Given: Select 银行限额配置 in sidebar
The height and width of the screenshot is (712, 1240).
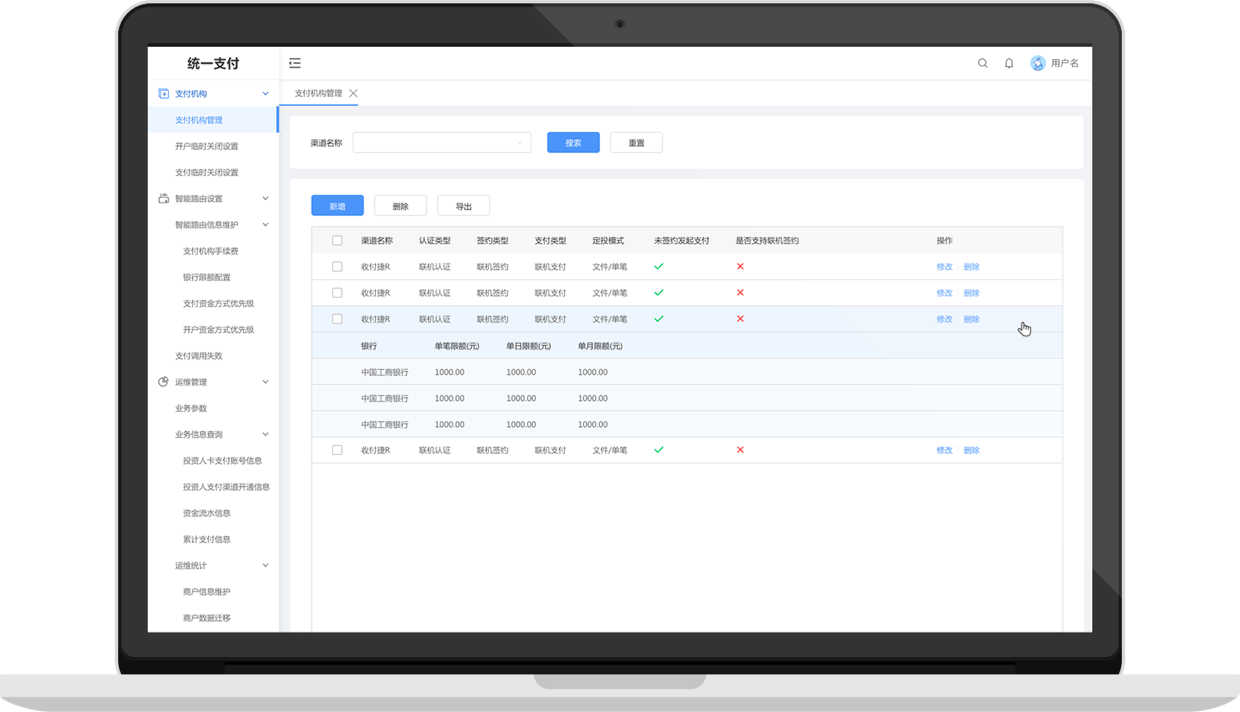Looking at the screenshot, I should point(207,278).
